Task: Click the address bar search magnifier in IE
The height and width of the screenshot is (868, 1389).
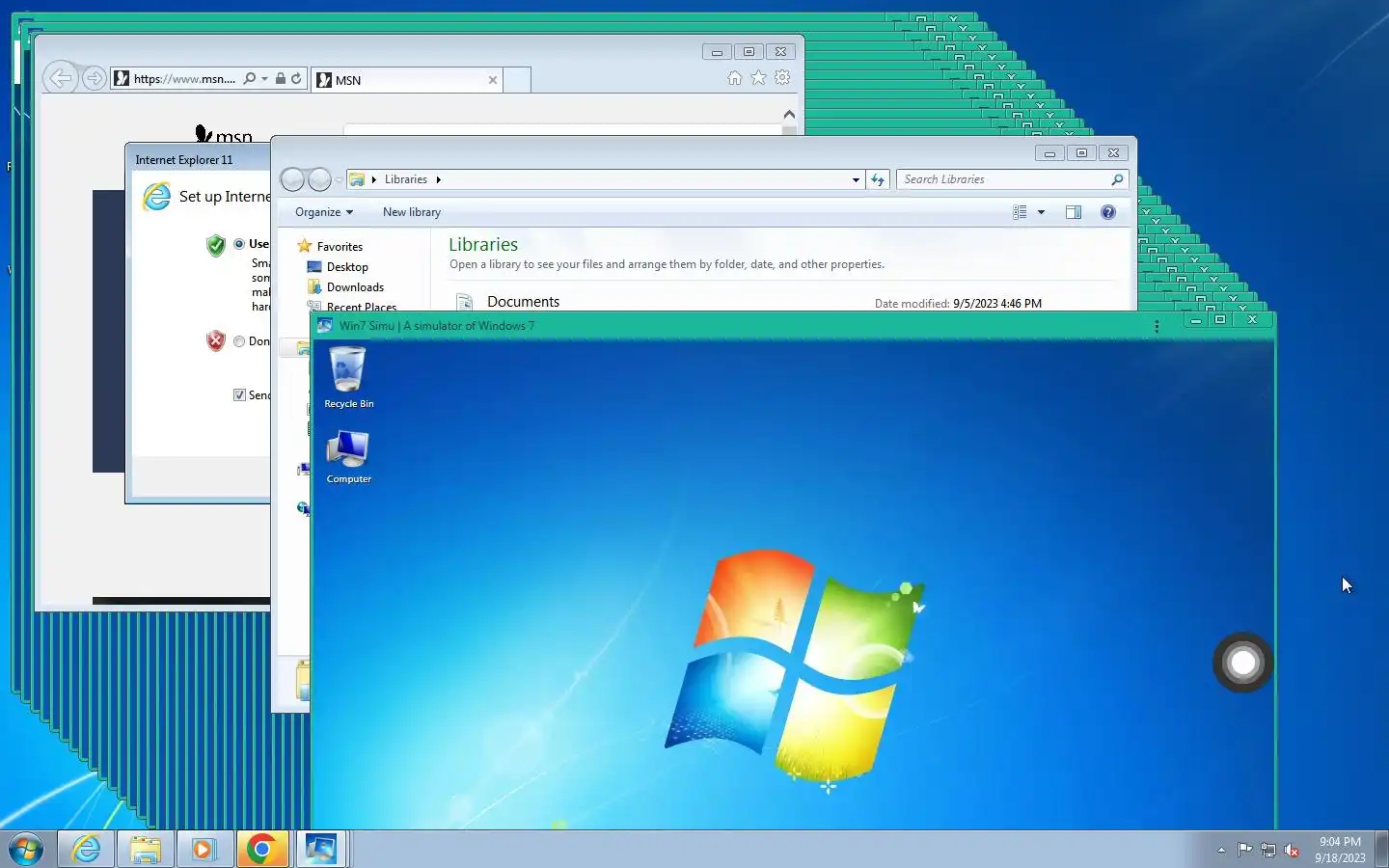Action: 250,79
